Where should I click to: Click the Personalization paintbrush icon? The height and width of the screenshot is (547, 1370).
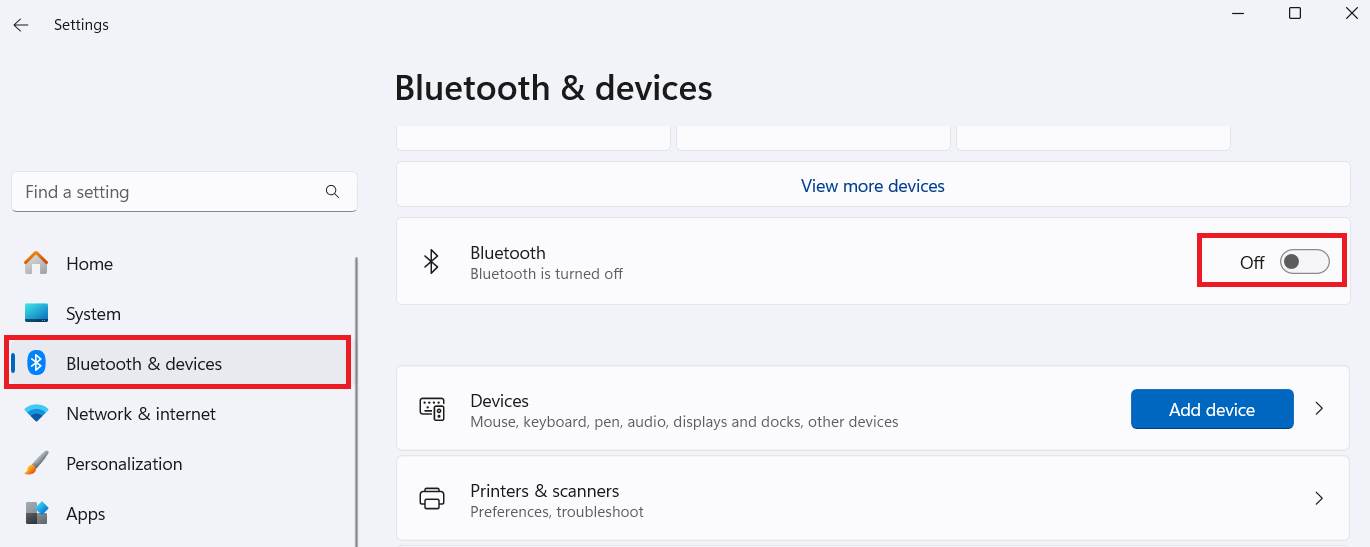36,463
